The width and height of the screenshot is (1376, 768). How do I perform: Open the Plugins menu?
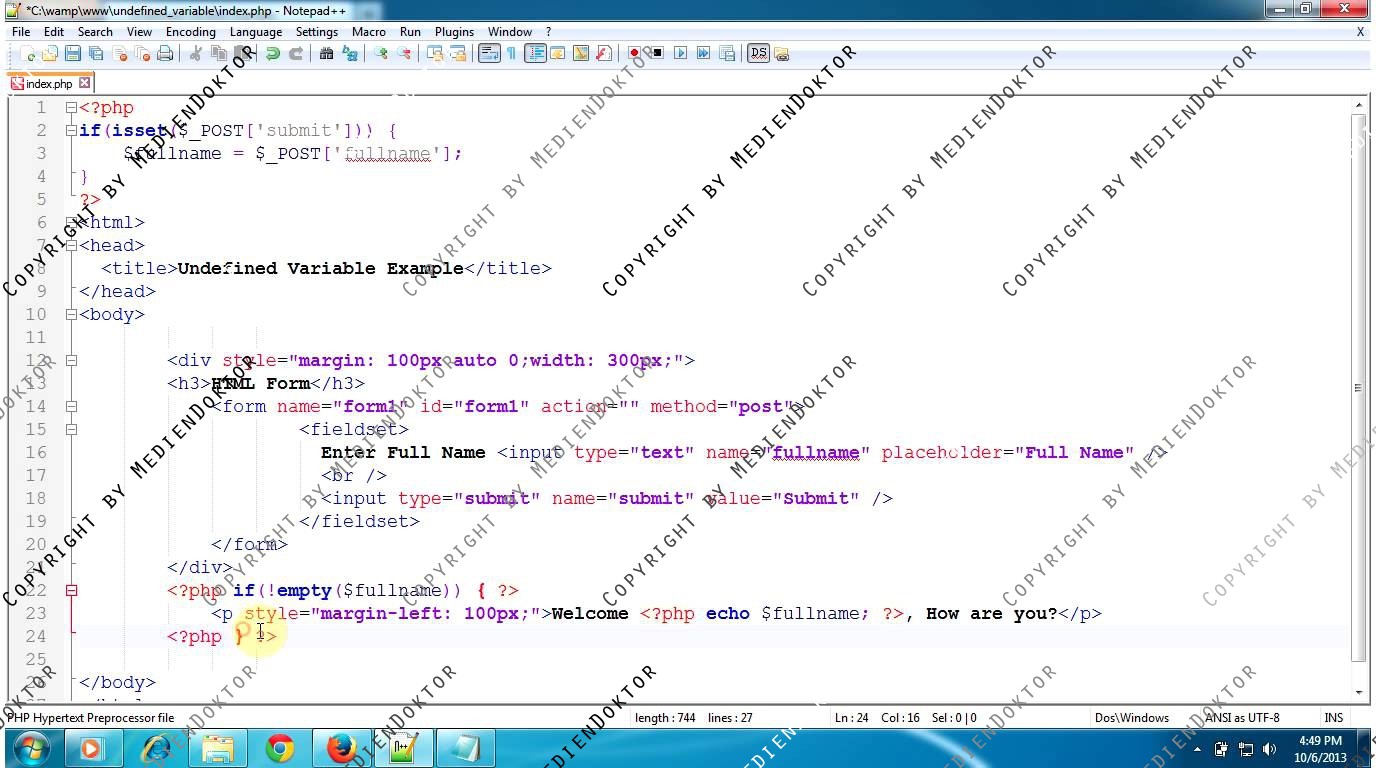pyautogui.click(x=454, y=31)
